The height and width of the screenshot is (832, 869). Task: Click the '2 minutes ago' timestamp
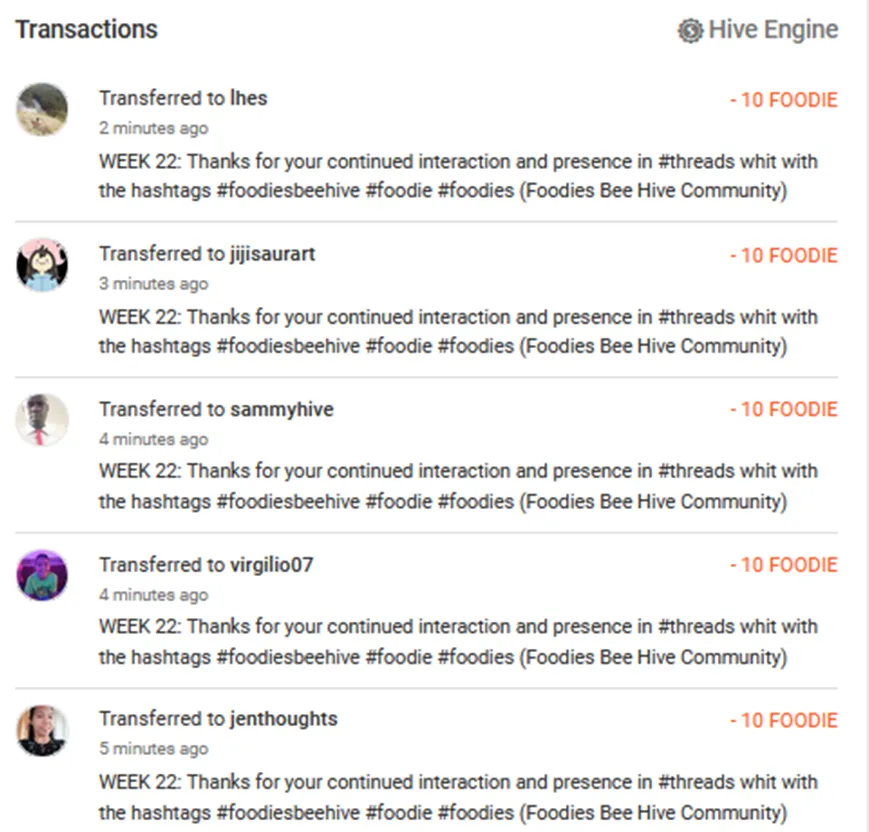(x=153, y=128)
